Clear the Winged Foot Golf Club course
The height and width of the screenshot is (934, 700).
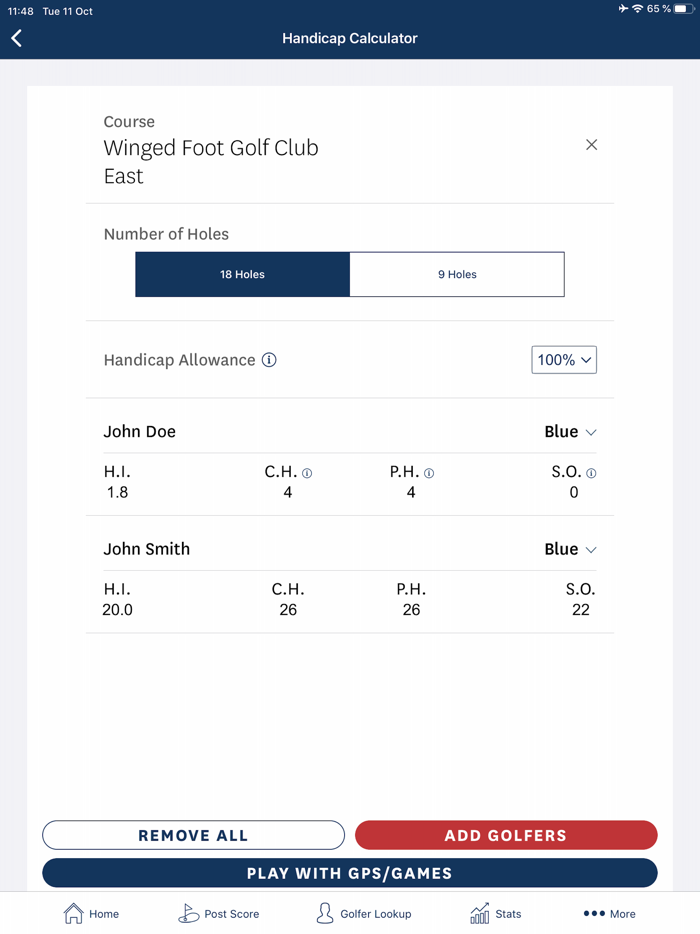click(x=591, y=145)
